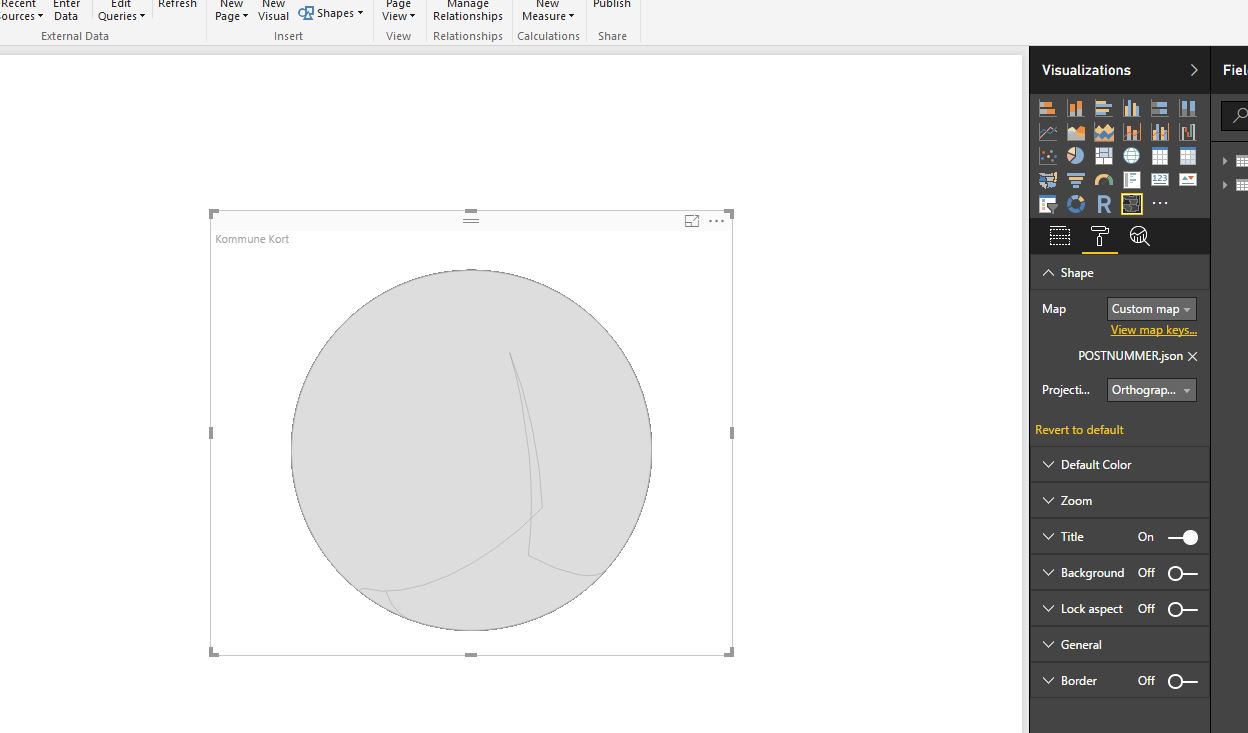Open the Shapes insert menu
Image resolution: width=1248 pixels, height=733 pixels.
(x=331, y=13)
